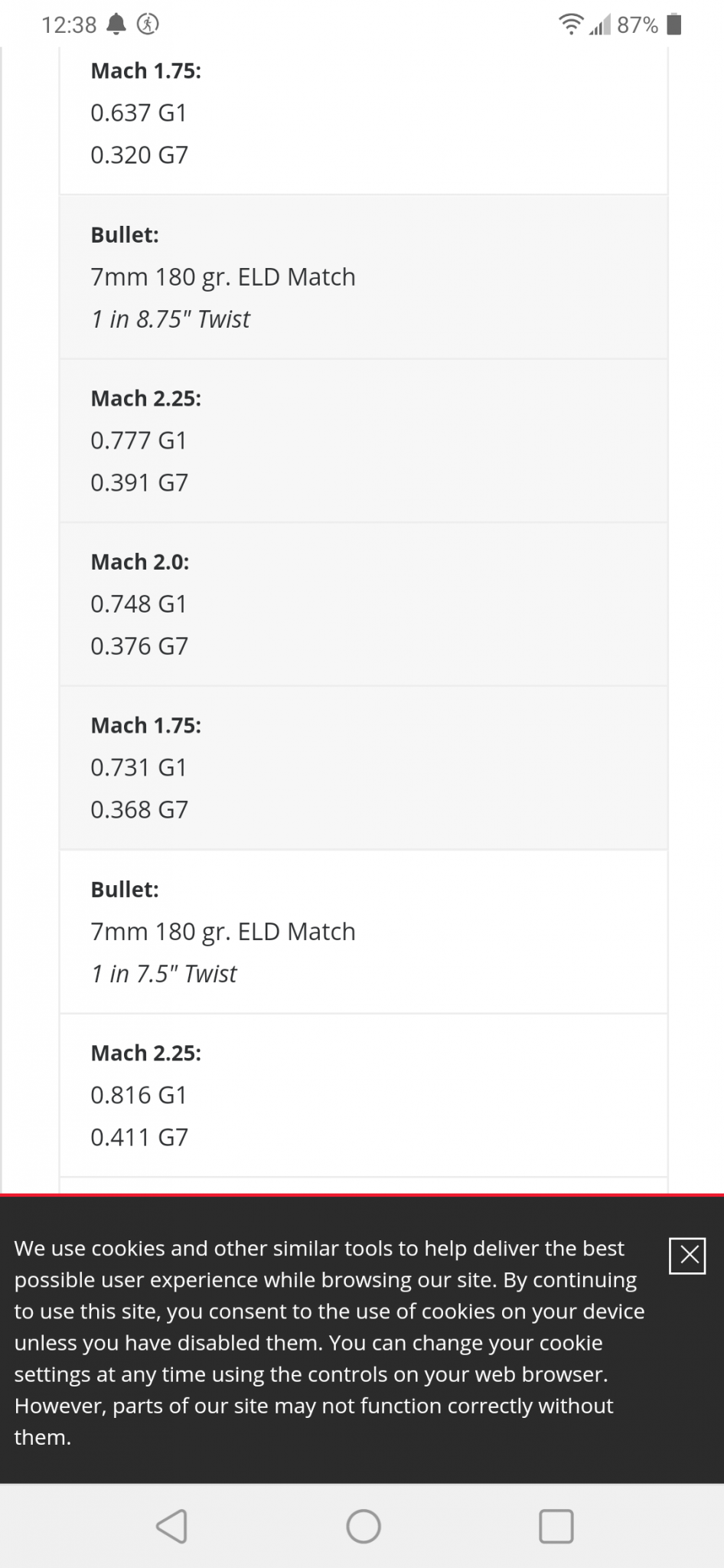
Task: Tap the 0.368 G7 value
Action: pos(139,809)
